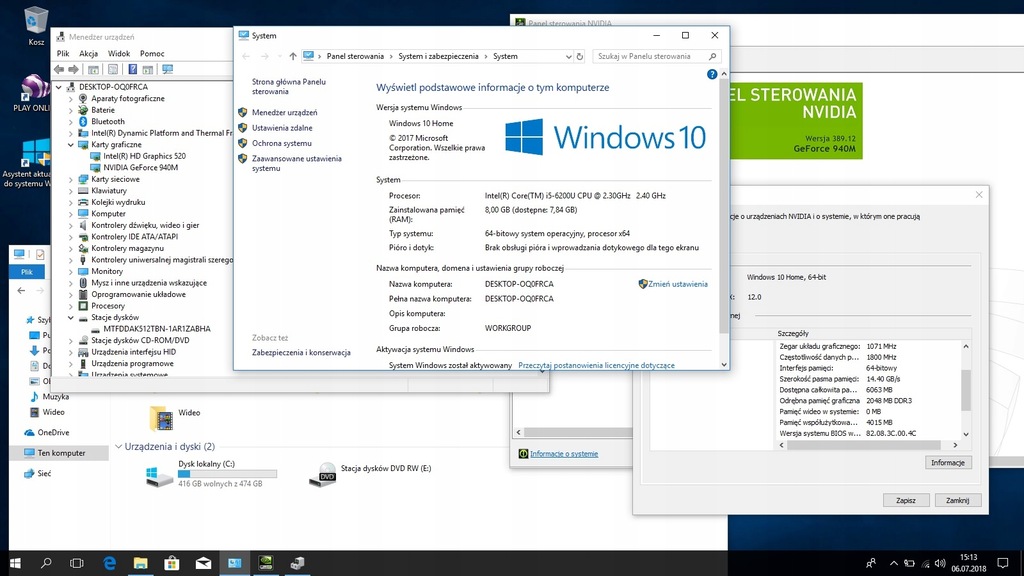This screenshot has height=576, width=1024.
Task: Click Back arrow in Device Manager toolbar
Action: 59,69
